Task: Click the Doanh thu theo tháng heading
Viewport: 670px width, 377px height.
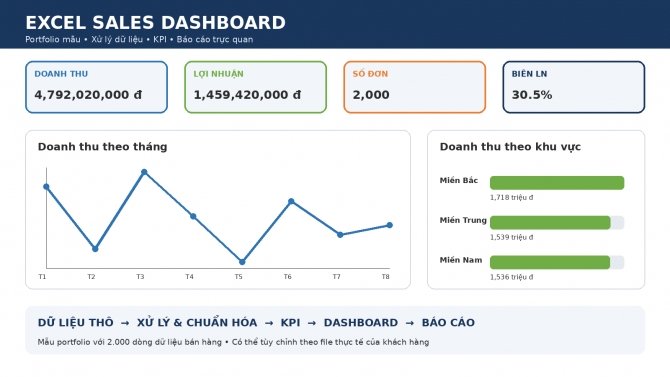Action: (103, 147)
